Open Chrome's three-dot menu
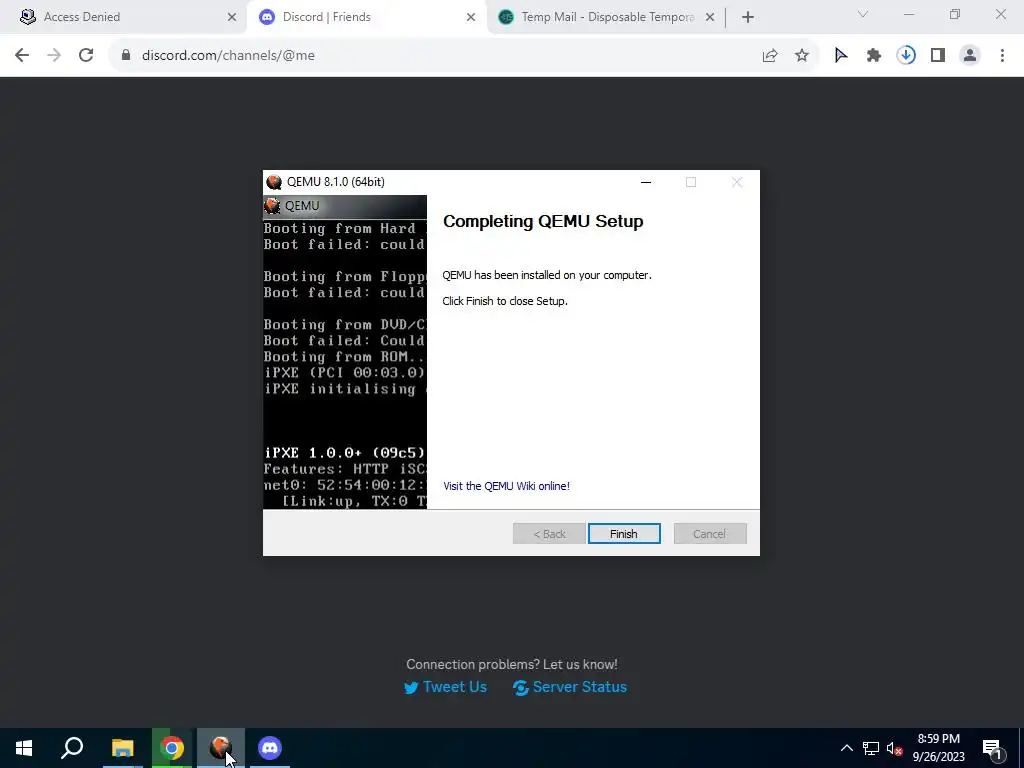The image size is (1024, 768). tap(1002, 56)
